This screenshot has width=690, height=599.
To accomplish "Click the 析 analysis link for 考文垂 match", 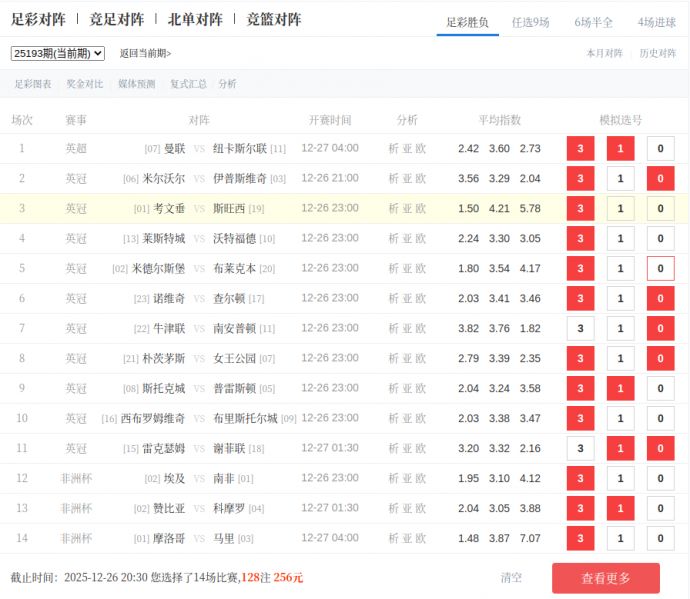I will pyautogui.click(x=394, y=209).
